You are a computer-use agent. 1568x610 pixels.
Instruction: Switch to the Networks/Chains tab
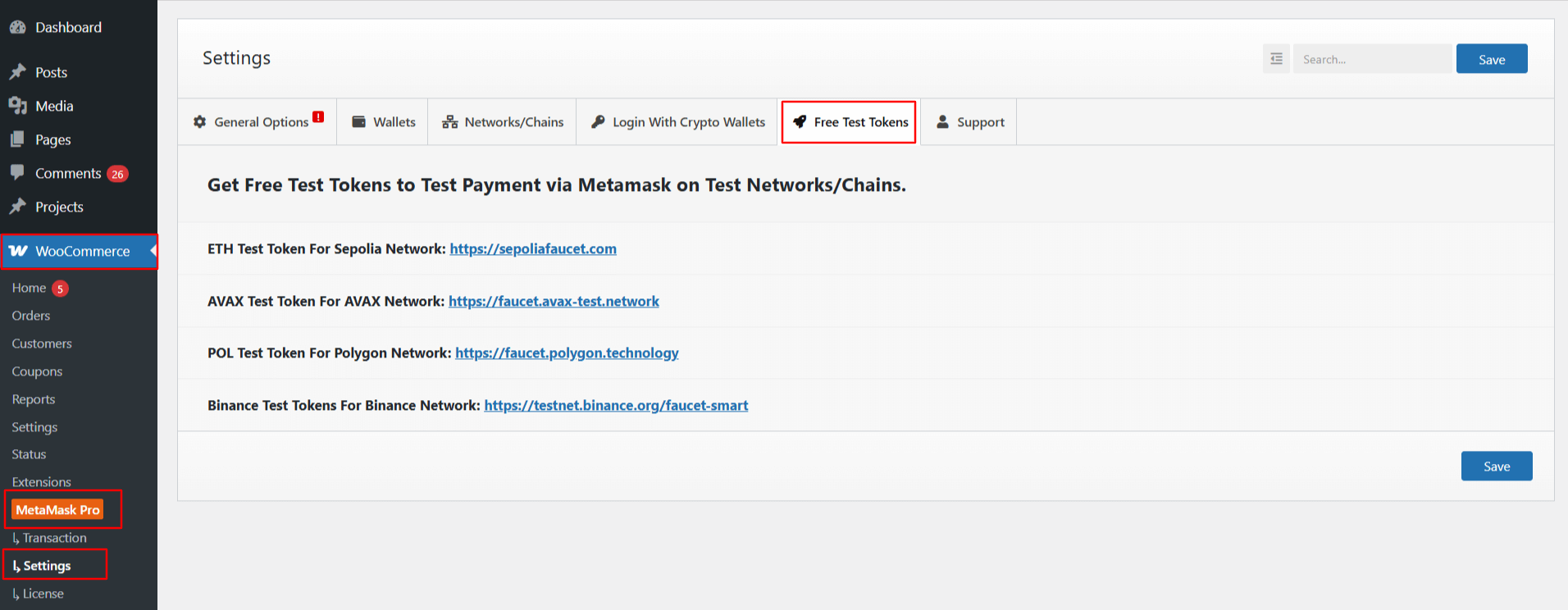click(503, 122)
